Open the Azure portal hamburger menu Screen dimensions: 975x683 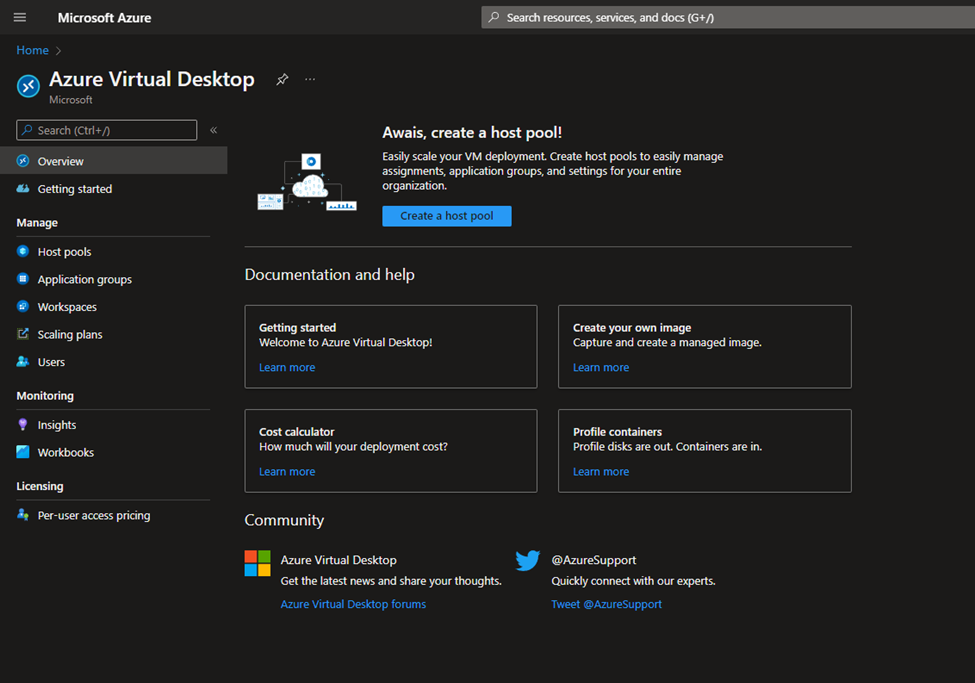click(20, 17)
